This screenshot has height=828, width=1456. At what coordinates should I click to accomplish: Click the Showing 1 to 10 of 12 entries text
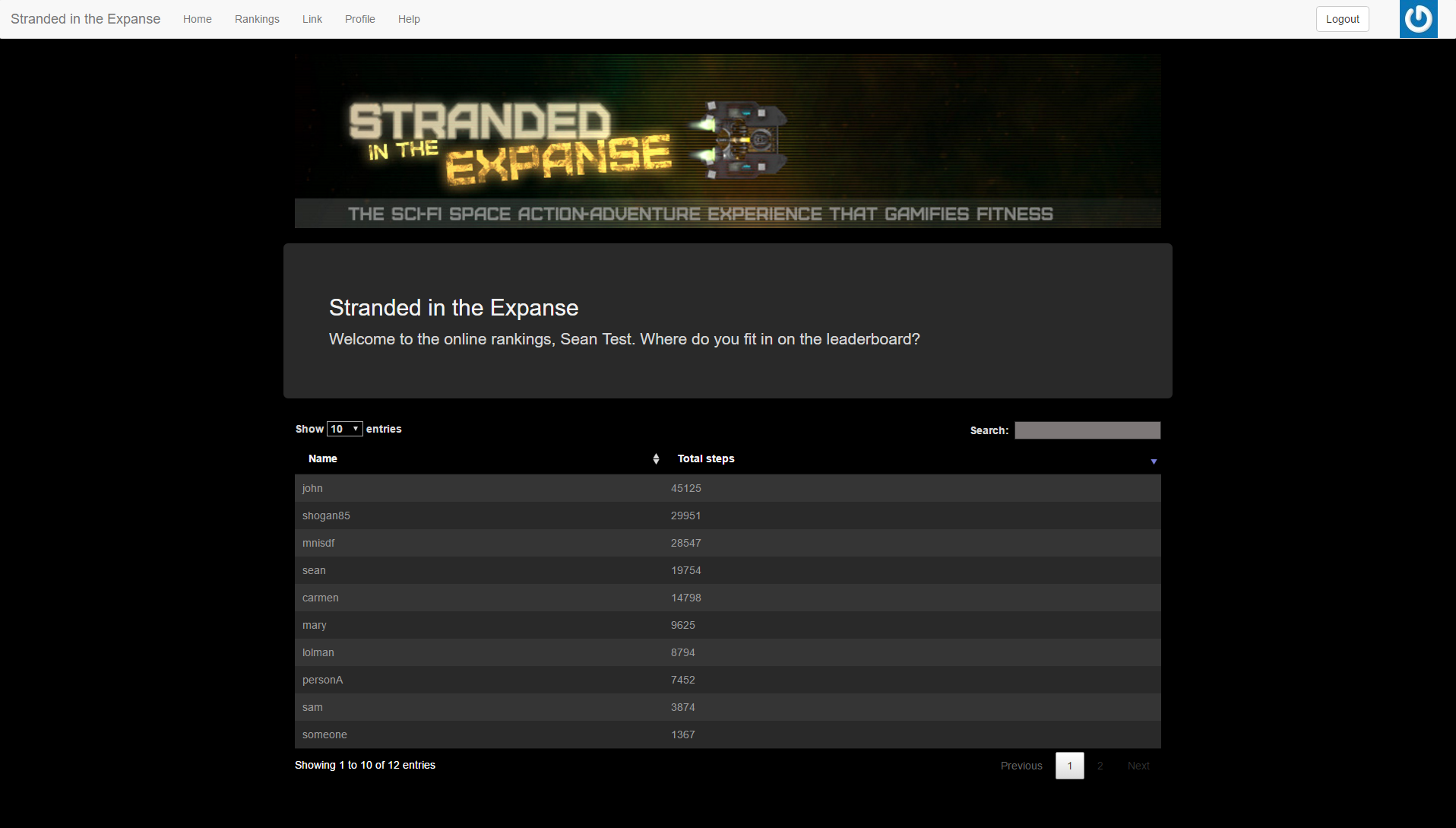[x=365, y=765]
